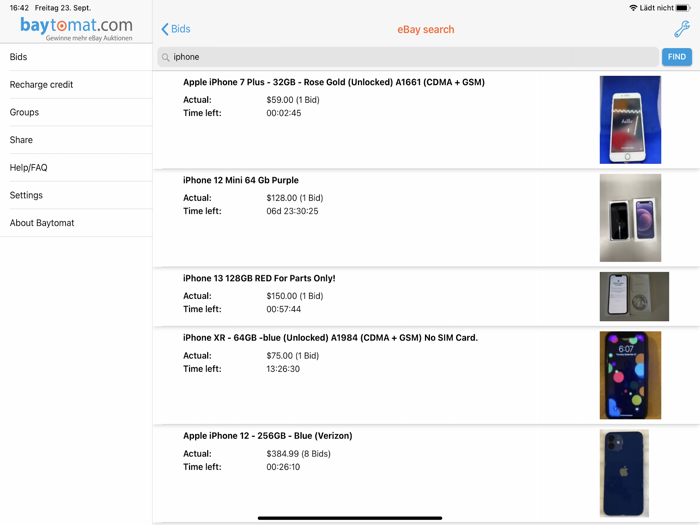This screenshot has width=700, height=525.
Task: Select Apple iPhone 7 Plus listing title
Action: click(334, 82)
